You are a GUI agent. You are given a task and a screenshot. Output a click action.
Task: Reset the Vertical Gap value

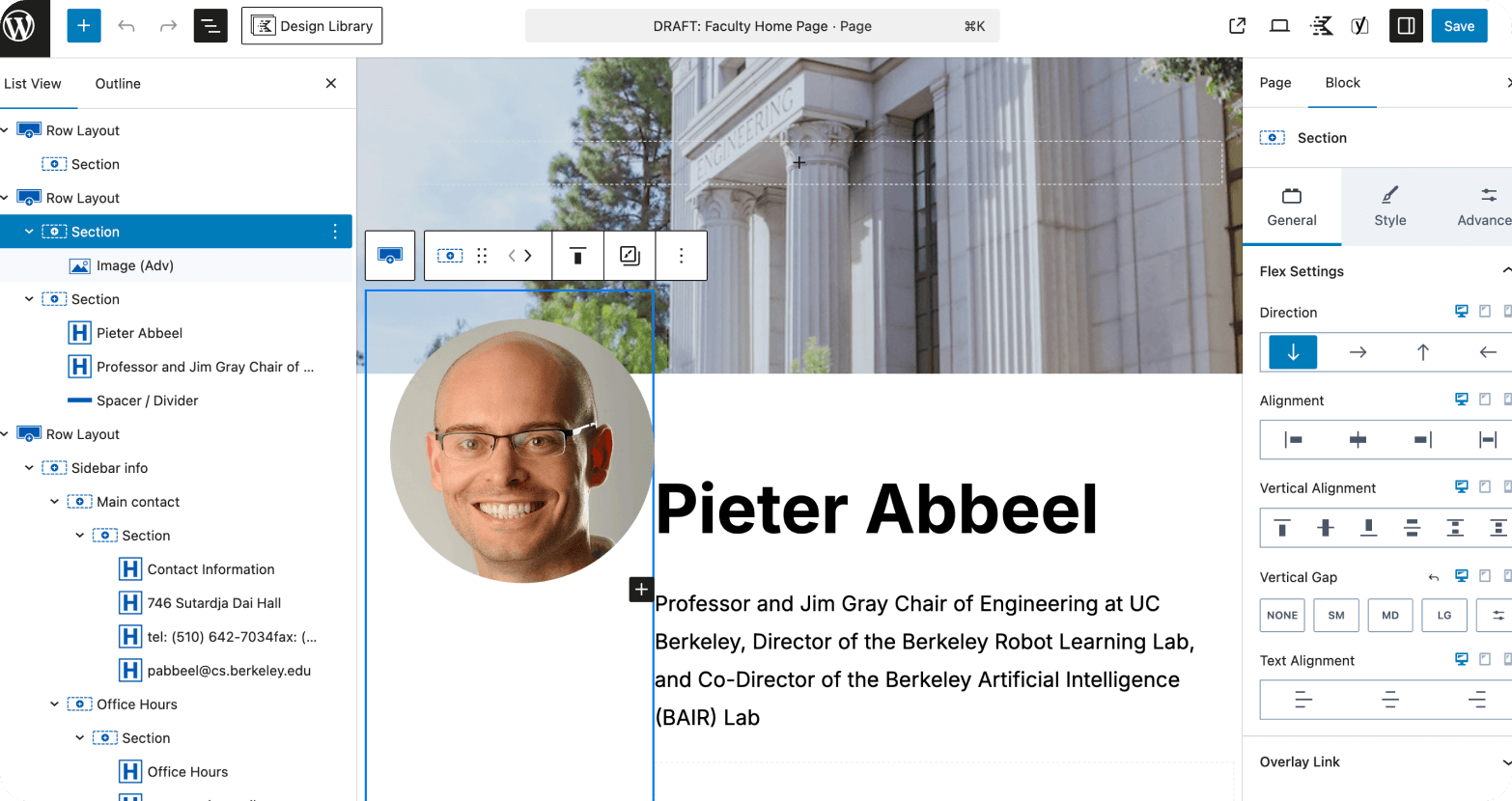pos(1434,577)
